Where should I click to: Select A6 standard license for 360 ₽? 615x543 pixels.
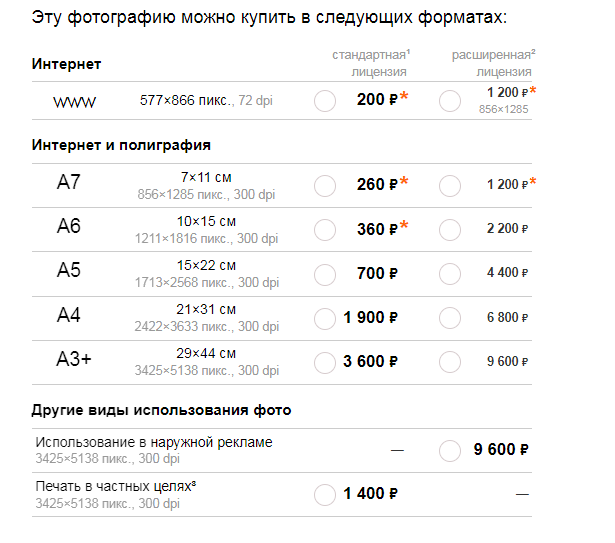point(325,229)
